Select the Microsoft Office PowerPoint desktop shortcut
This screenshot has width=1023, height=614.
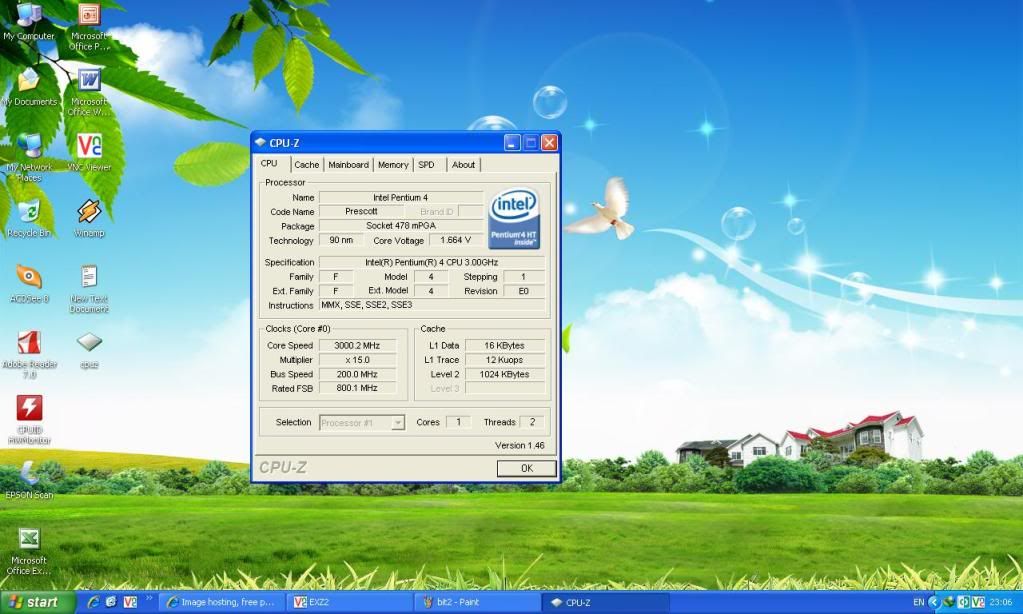[89, 27]
